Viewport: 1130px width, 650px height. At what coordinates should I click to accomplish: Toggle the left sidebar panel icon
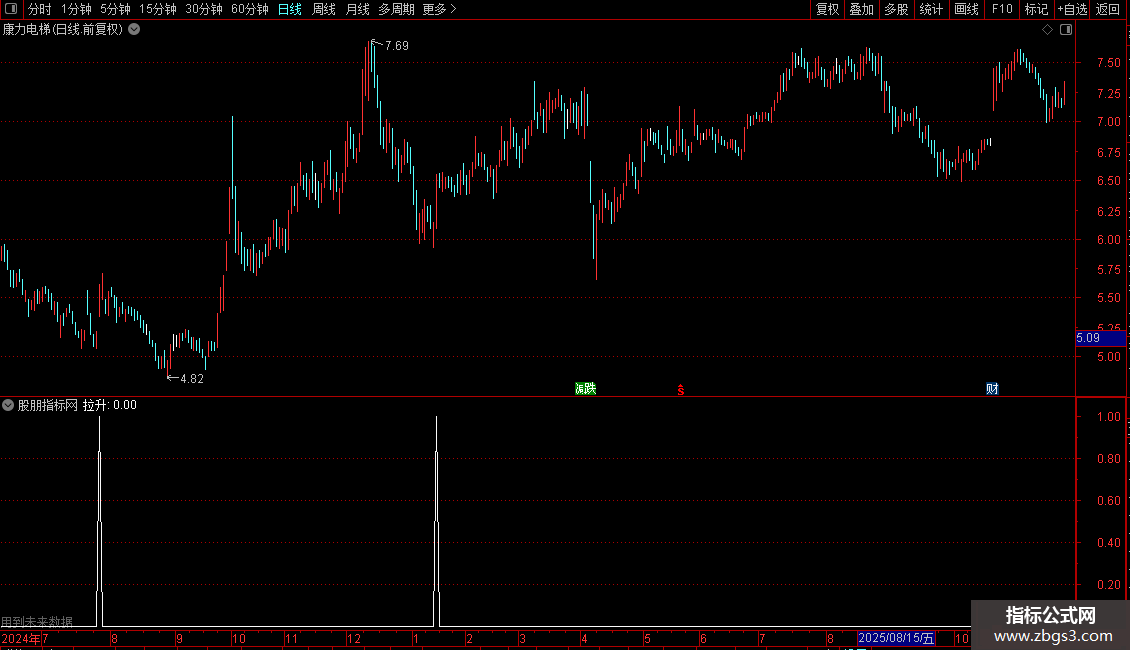(11, 9)
